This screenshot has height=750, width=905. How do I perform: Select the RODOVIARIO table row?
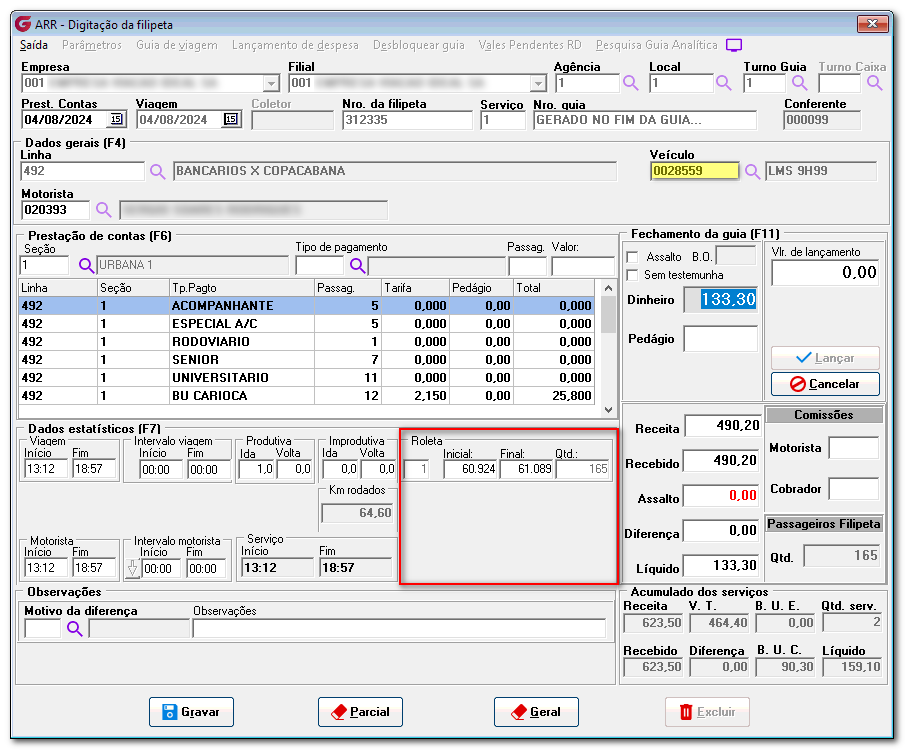[x=306, y=342]
